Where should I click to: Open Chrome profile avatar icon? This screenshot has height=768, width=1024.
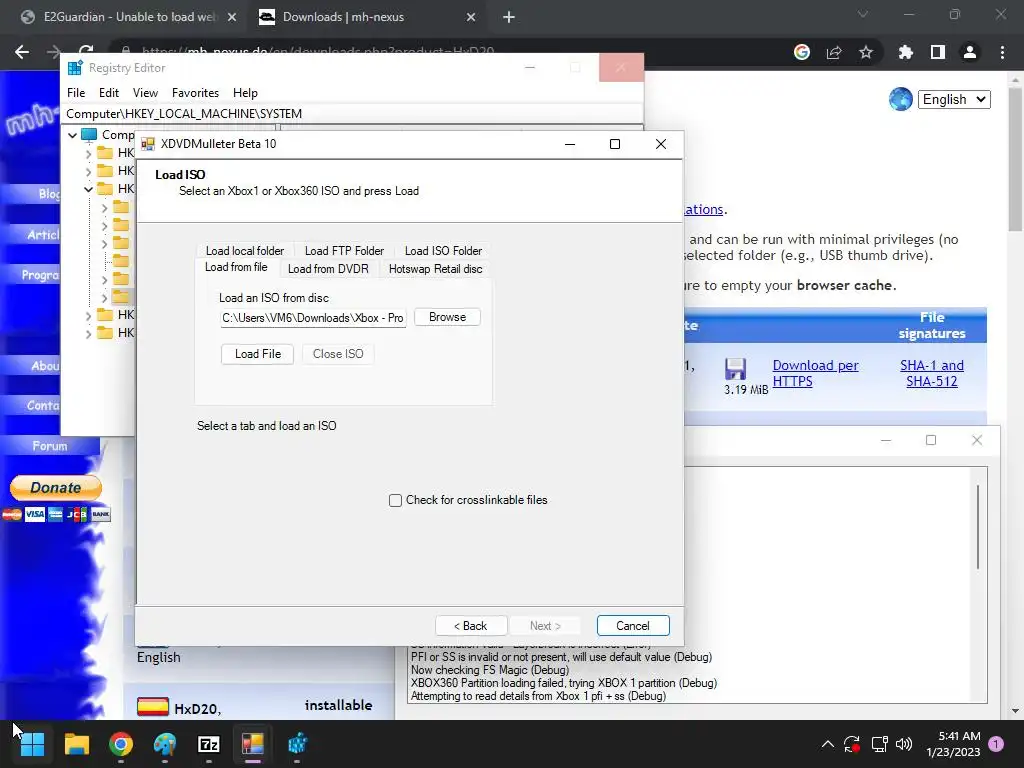click(970, 52)
